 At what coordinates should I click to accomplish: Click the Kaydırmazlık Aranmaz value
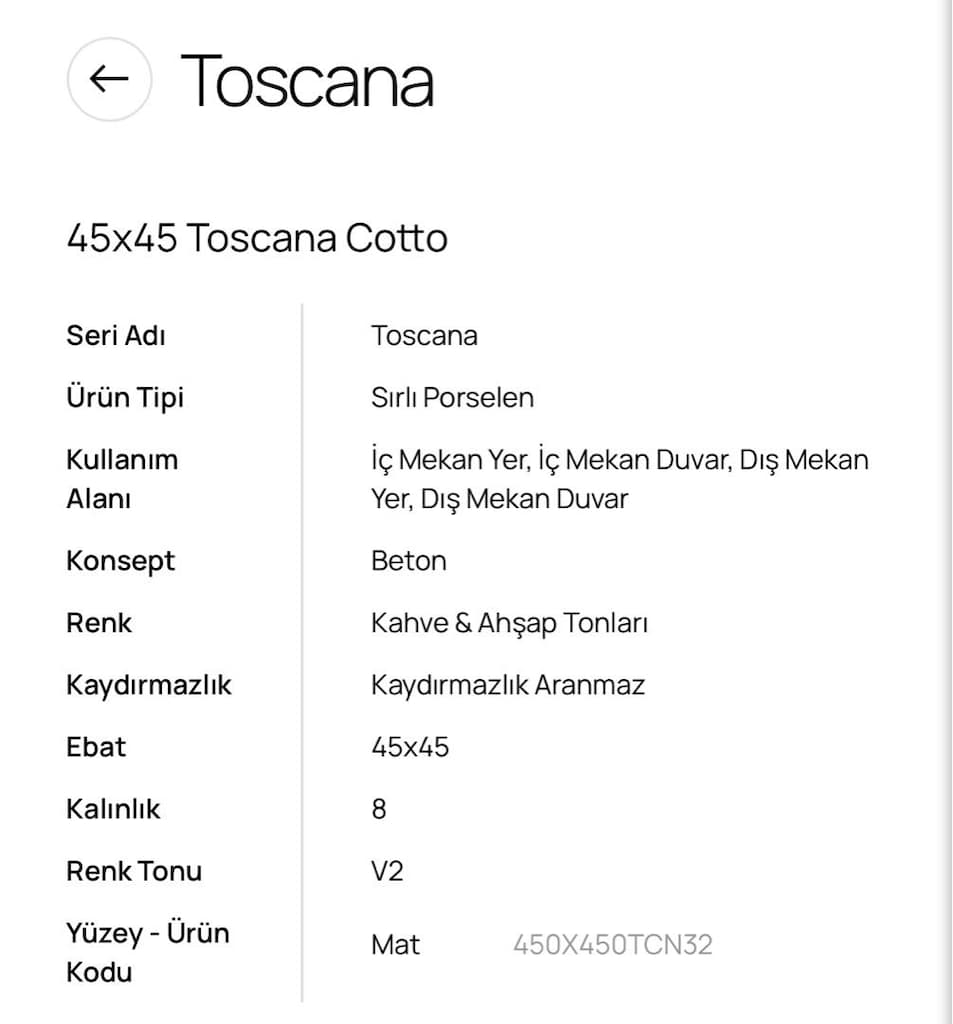tap(508, 685)
